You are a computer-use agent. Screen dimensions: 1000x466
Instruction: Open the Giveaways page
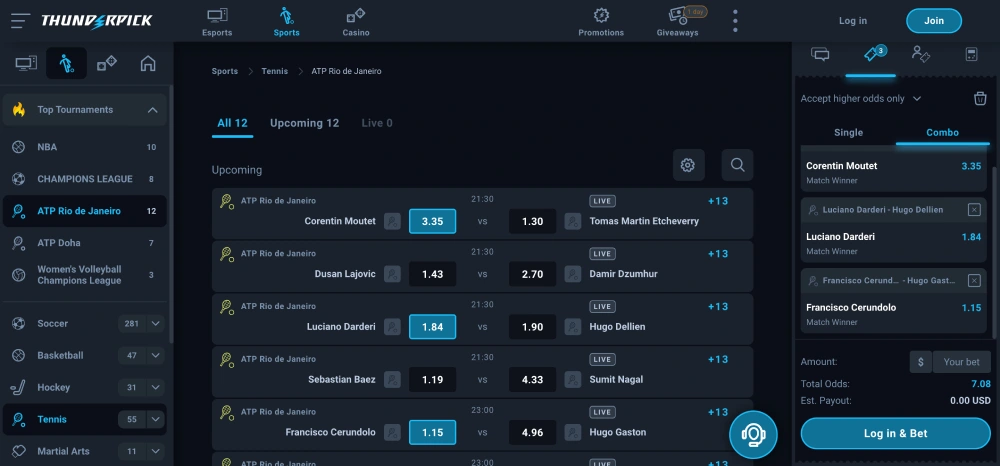[677, 22]
